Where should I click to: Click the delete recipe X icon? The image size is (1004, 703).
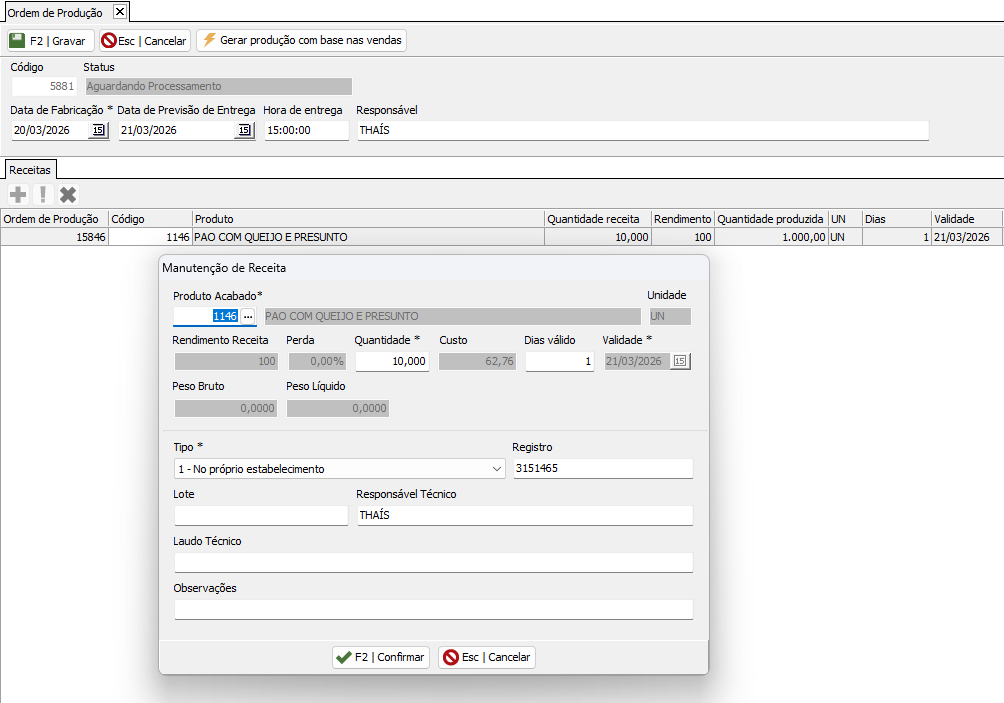point(68,195)
